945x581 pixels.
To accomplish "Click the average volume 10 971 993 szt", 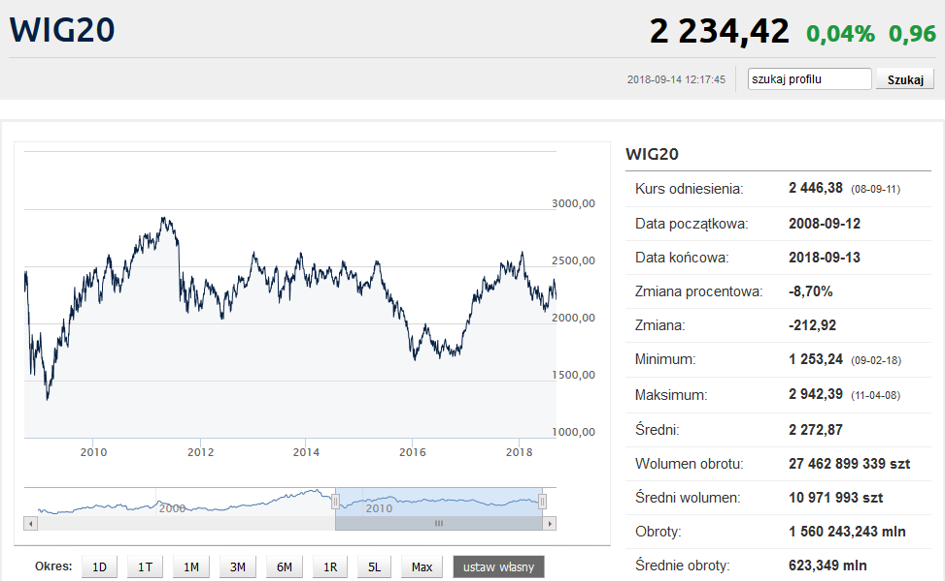I will [836, 498].
